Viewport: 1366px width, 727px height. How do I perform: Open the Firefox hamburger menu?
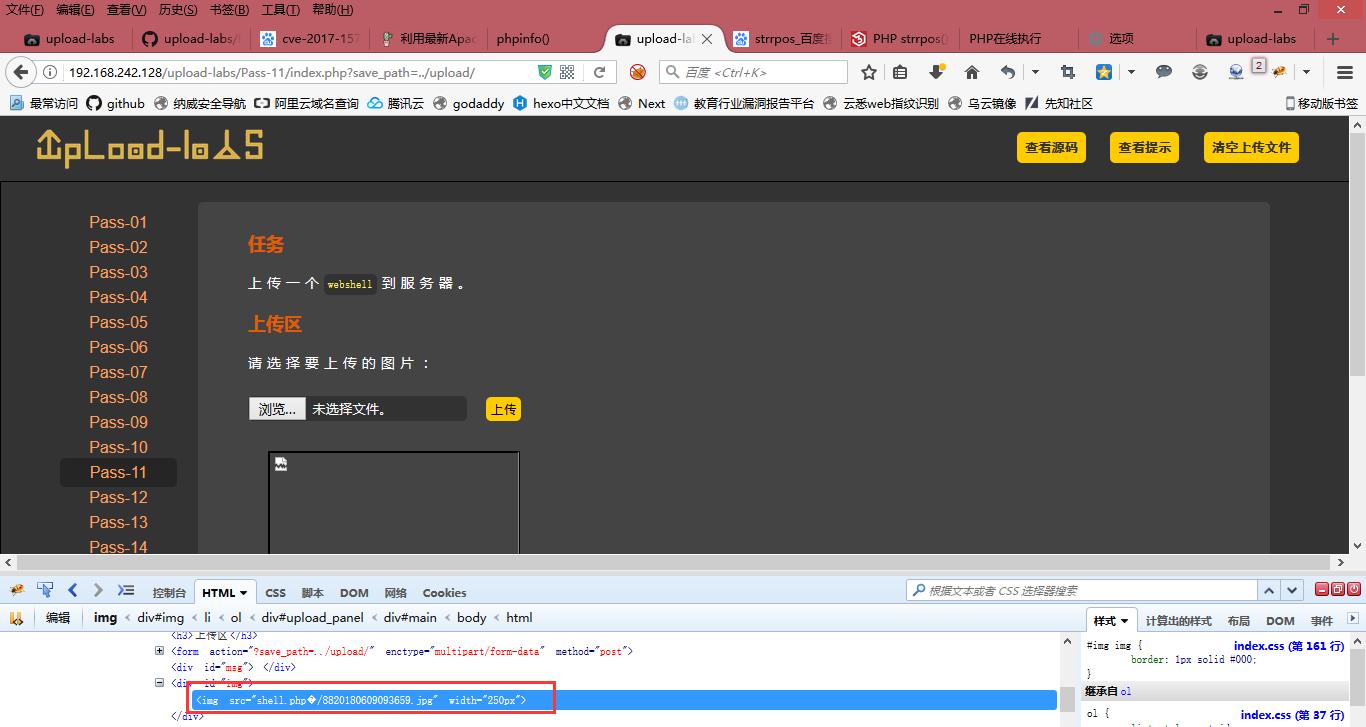[1345, 72]
